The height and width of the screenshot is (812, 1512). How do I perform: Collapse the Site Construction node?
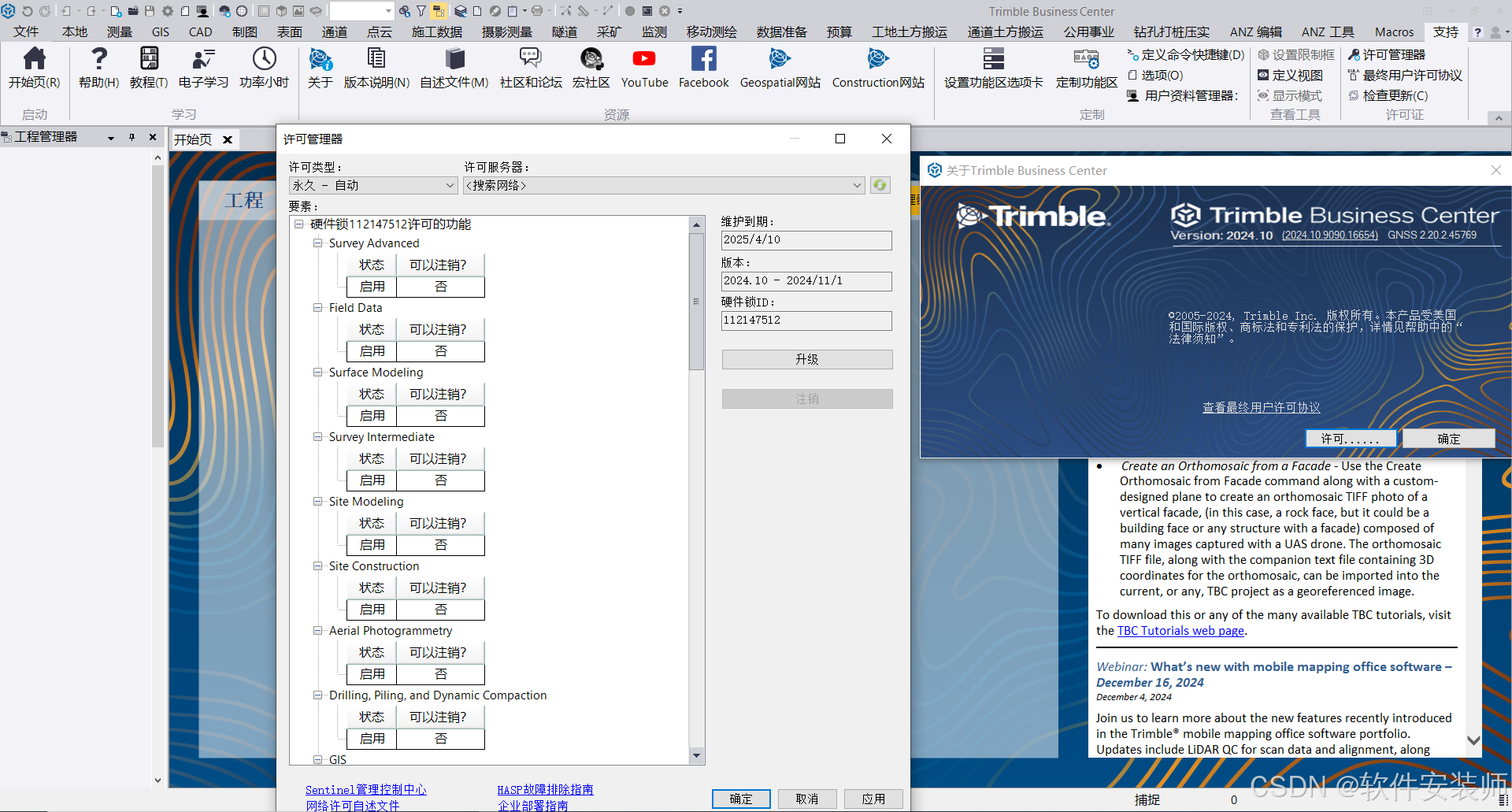point(318,566)
